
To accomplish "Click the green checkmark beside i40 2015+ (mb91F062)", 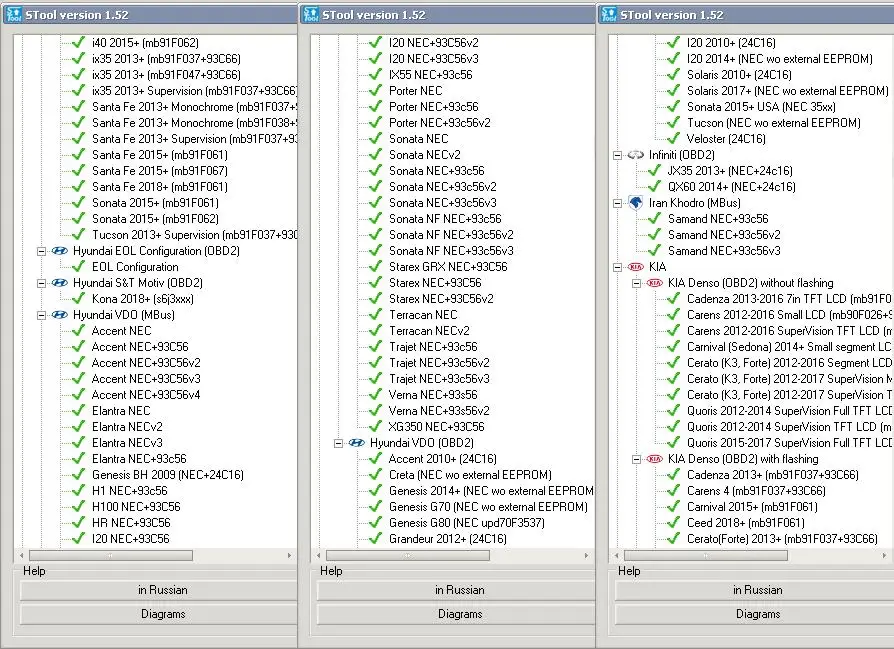I will coord(78,42).
